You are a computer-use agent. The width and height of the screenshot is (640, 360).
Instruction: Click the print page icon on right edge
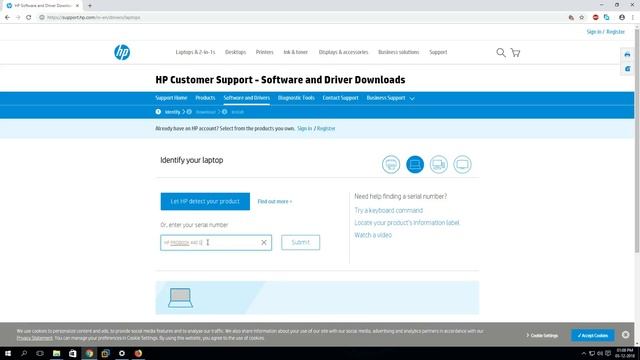pos(627,55)
